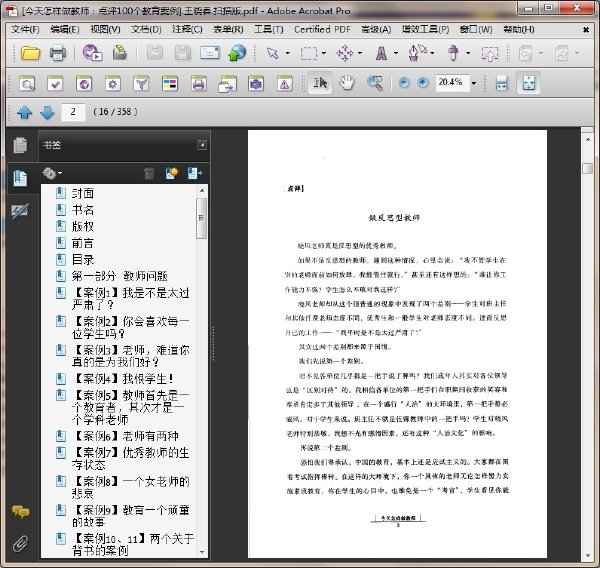Open the Comments panel icon in the sidebar
600x568 pixels.
pos(20,511)
